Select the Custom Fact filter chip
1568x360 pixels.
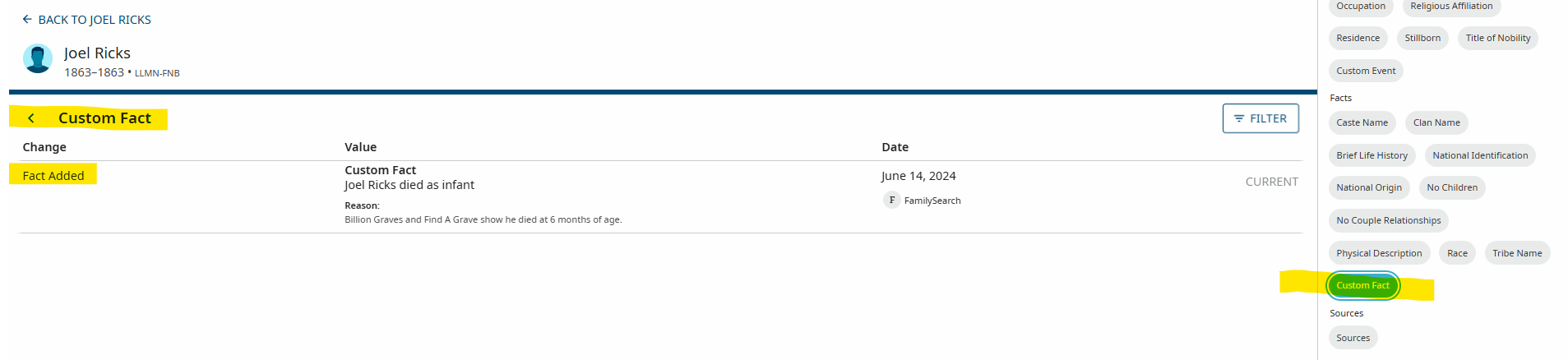point(1362,285)
